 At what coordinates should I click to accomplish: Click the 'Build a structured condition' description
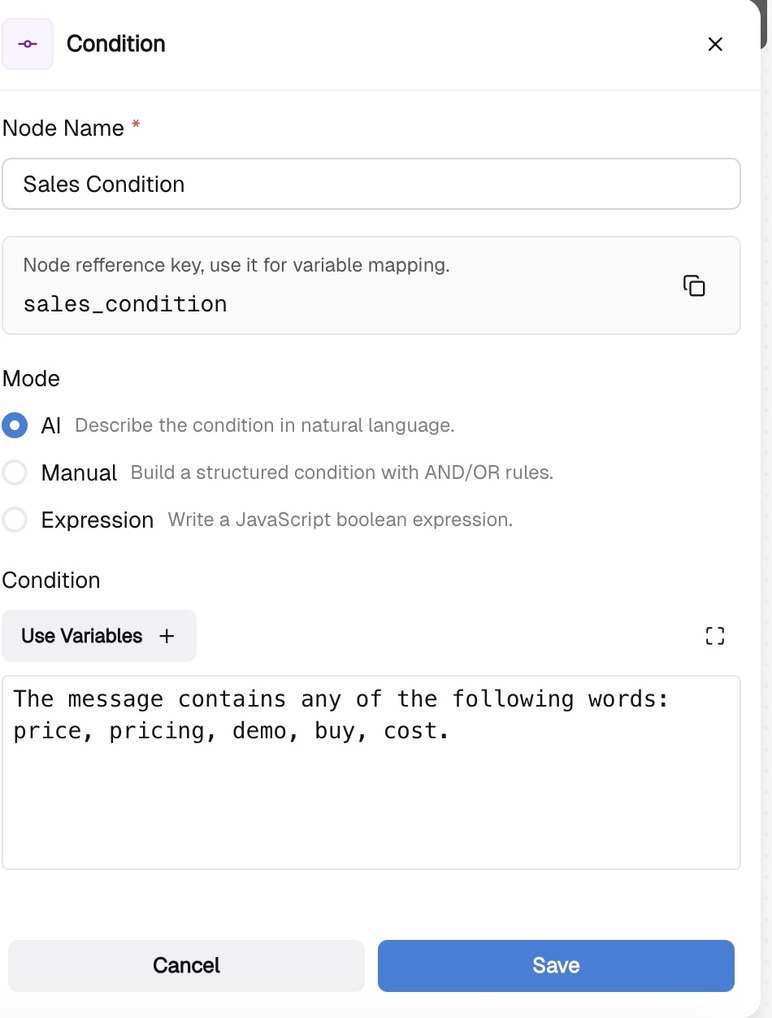[x=341, y=472]
